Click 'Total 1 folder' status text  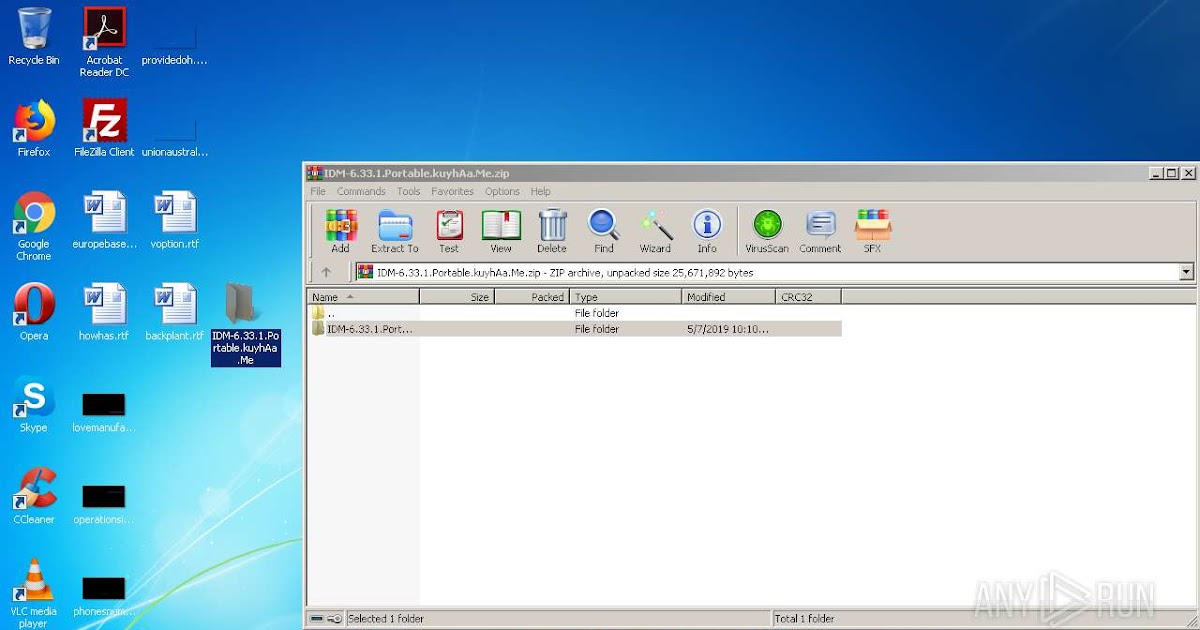[x=804, y=619]
